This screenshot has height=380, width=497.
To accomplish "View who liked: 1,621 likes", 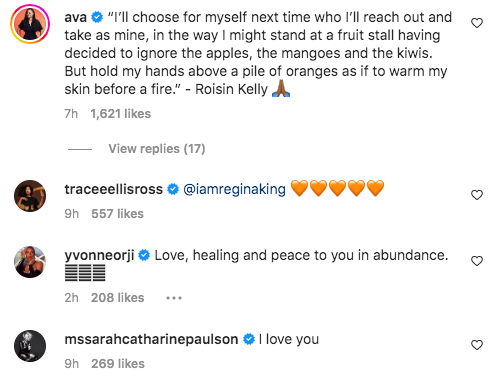I will pos(121,114).
